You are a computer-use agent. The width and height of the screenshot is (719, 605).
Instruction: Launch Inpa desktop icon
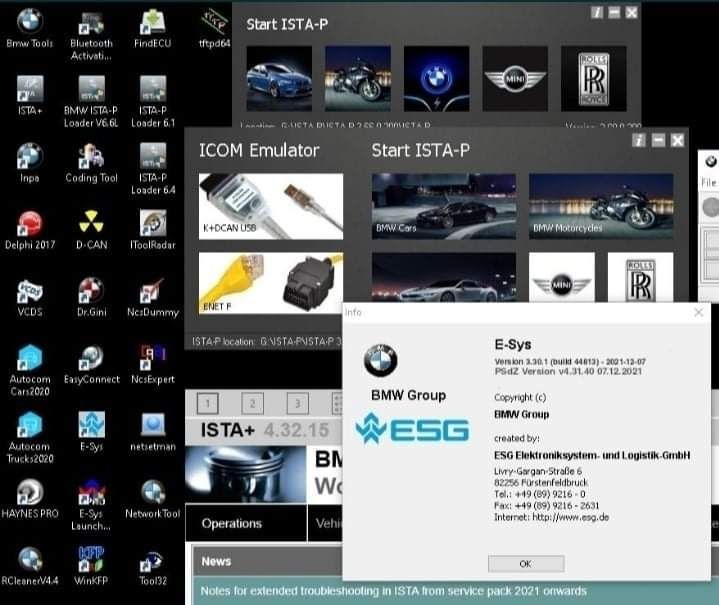[30, 163]
